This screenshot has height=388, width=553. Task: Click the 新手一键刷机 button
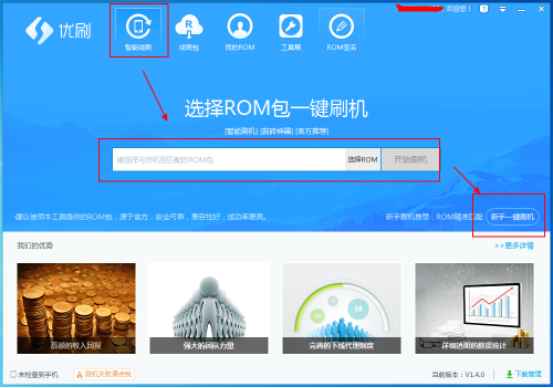pos(512,217)
